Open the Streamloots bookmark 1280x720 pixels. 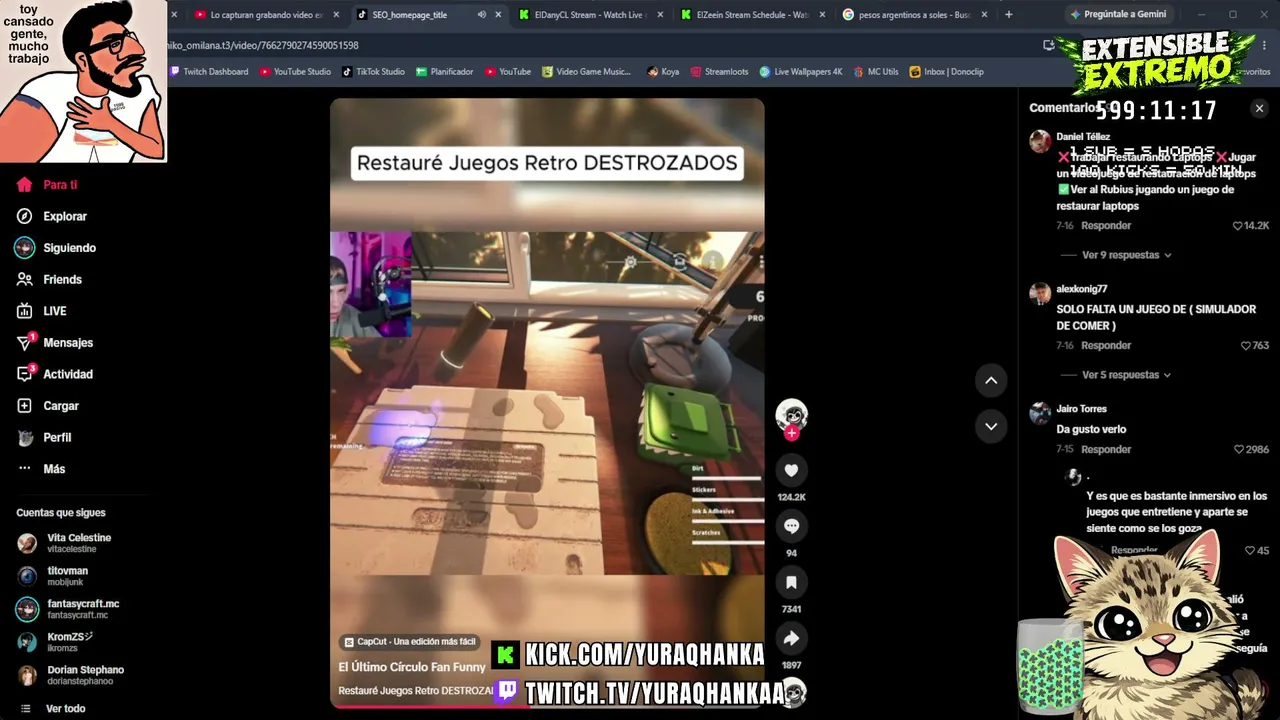point(719,72)
